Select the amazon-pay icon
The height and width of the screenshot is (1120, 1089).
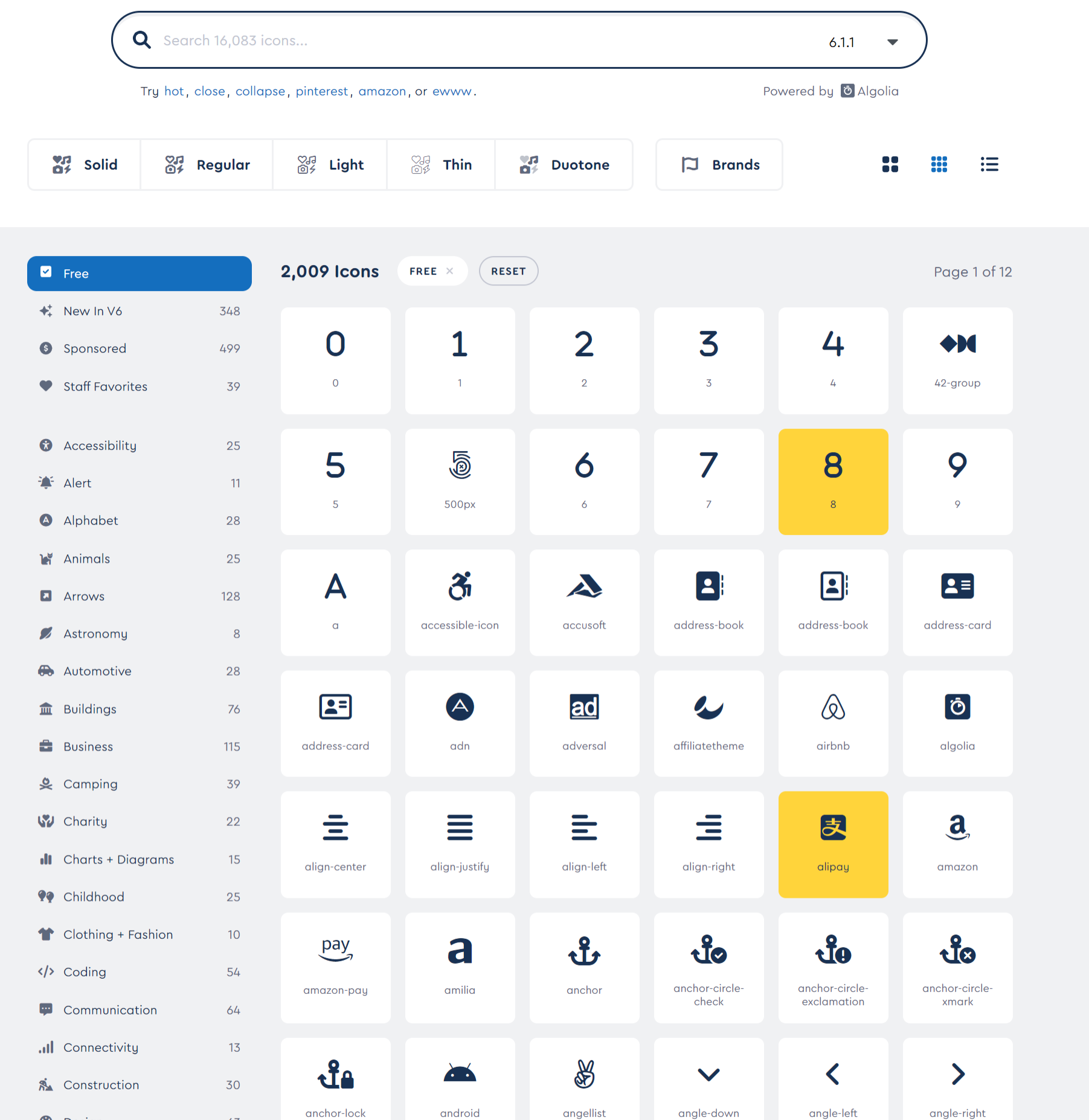pos(335,966)
